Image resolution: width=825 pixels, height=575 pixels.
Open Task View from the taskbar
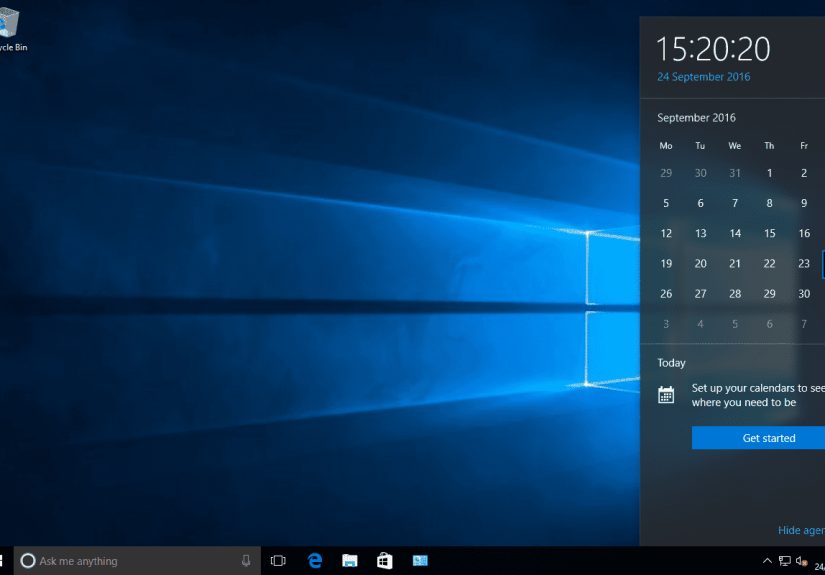coord(278,561)
